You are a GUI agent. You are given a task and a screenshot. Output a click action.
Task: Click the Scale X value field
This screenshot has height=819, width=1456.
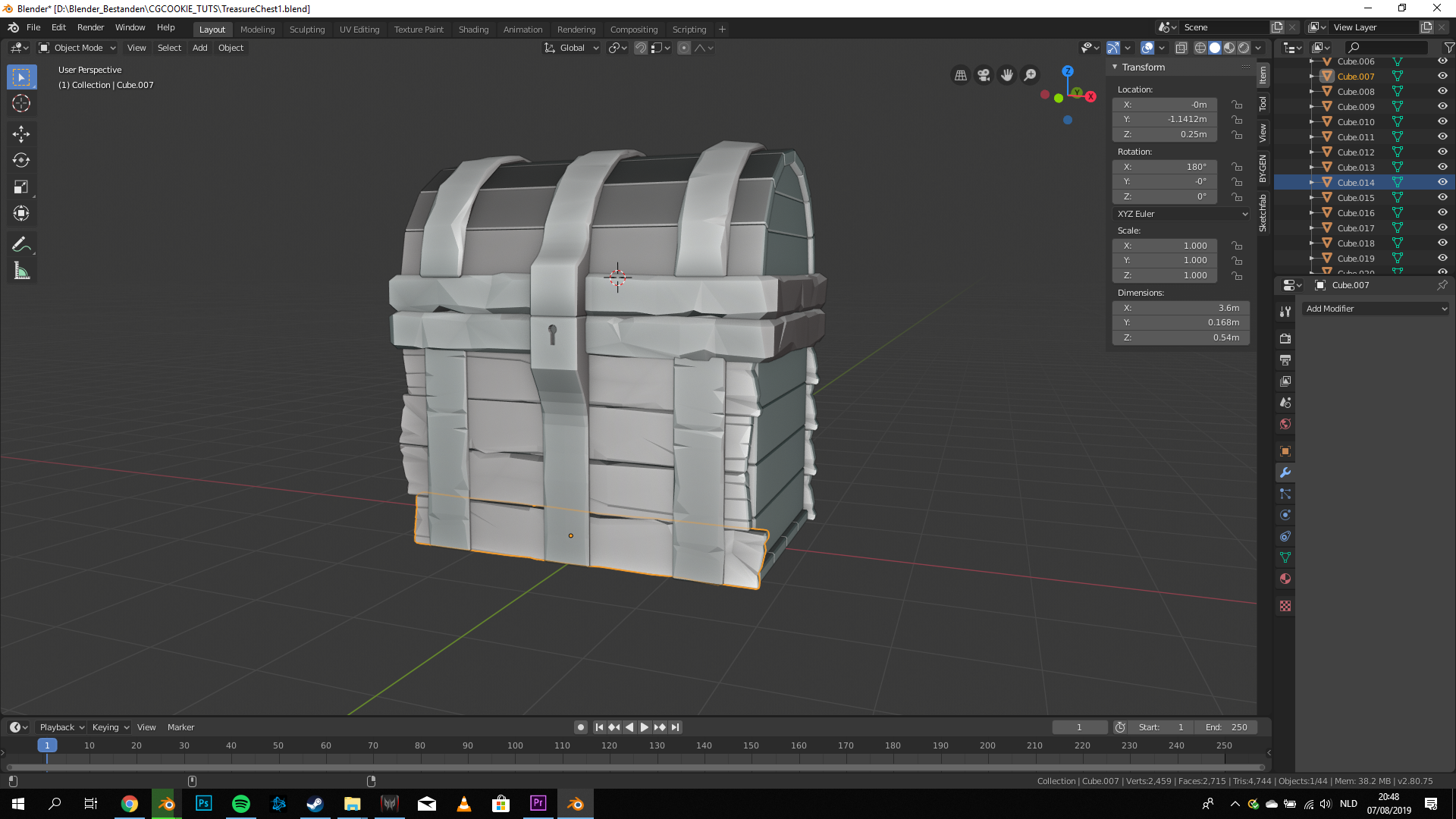1165,246
